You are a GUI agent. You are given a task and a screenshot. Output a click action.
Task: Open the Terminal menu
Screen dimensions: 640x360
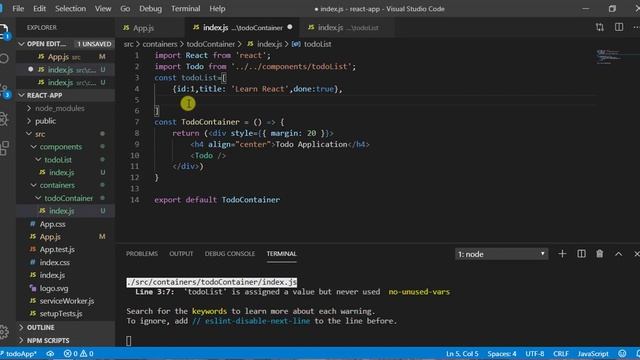[x=186, y=9]
